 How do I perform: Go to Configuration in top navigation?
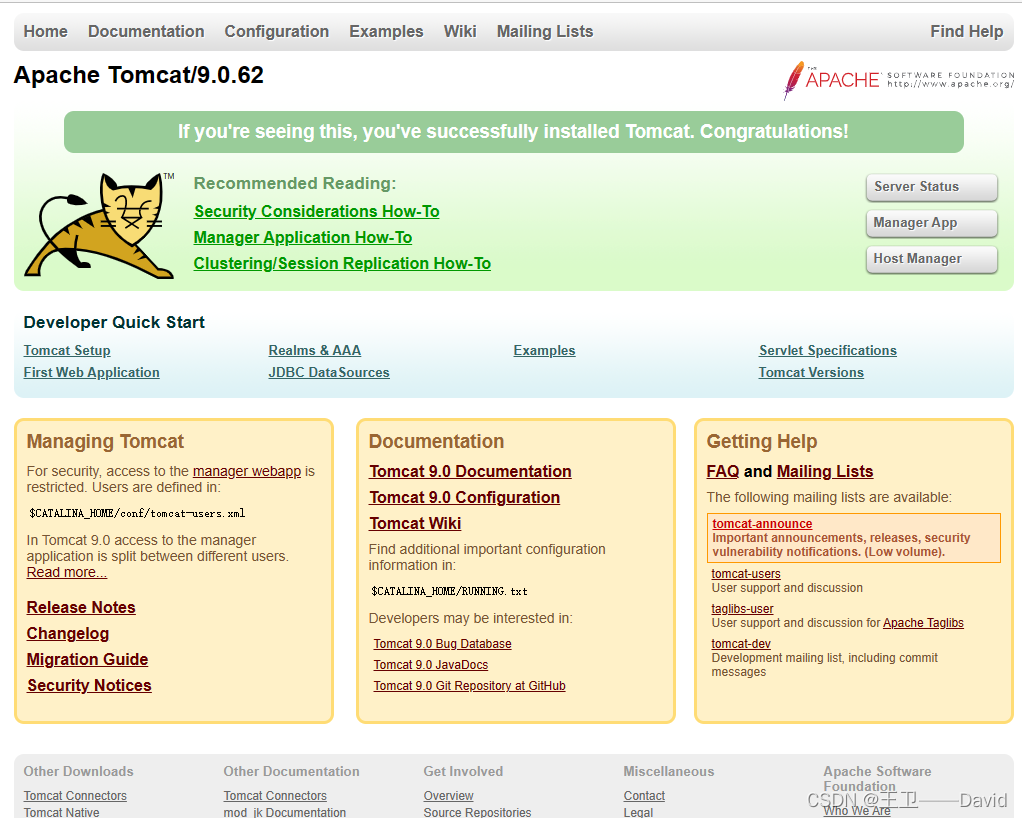pos(276,31)
